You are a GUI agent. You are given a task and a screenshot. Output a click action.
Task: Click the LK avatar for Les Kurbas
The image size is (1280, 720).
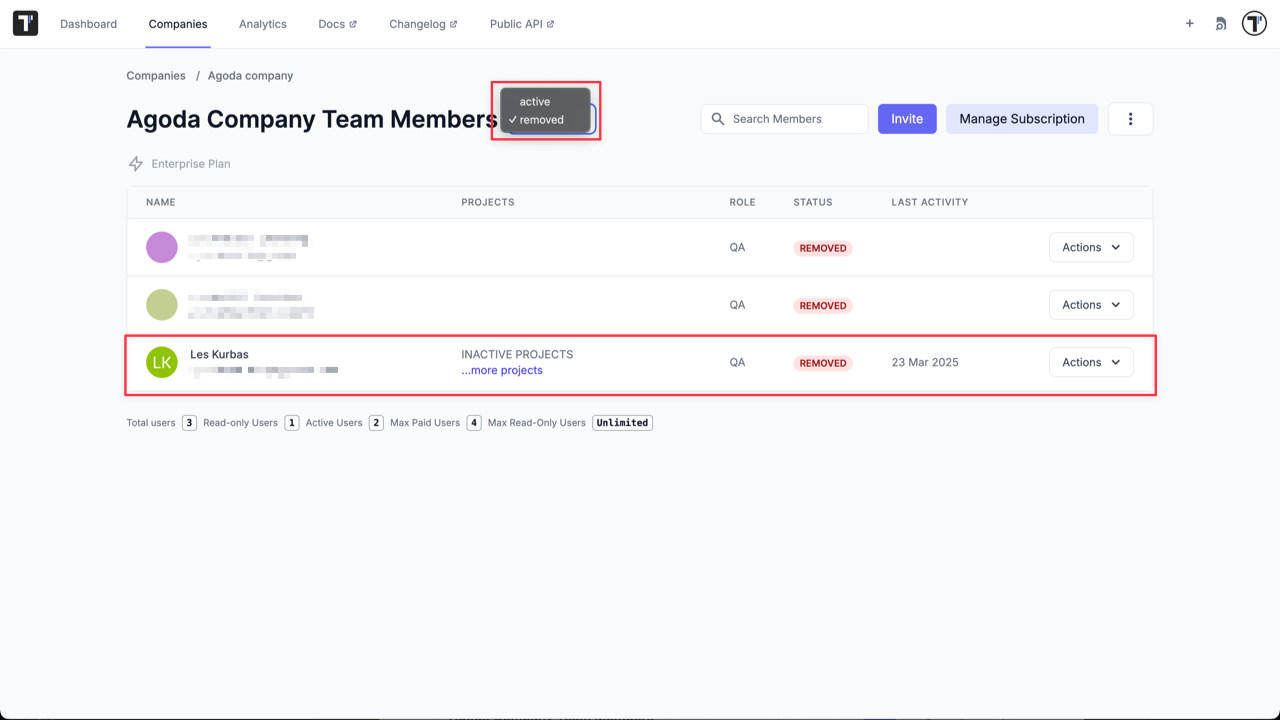(x=161, y=362)
